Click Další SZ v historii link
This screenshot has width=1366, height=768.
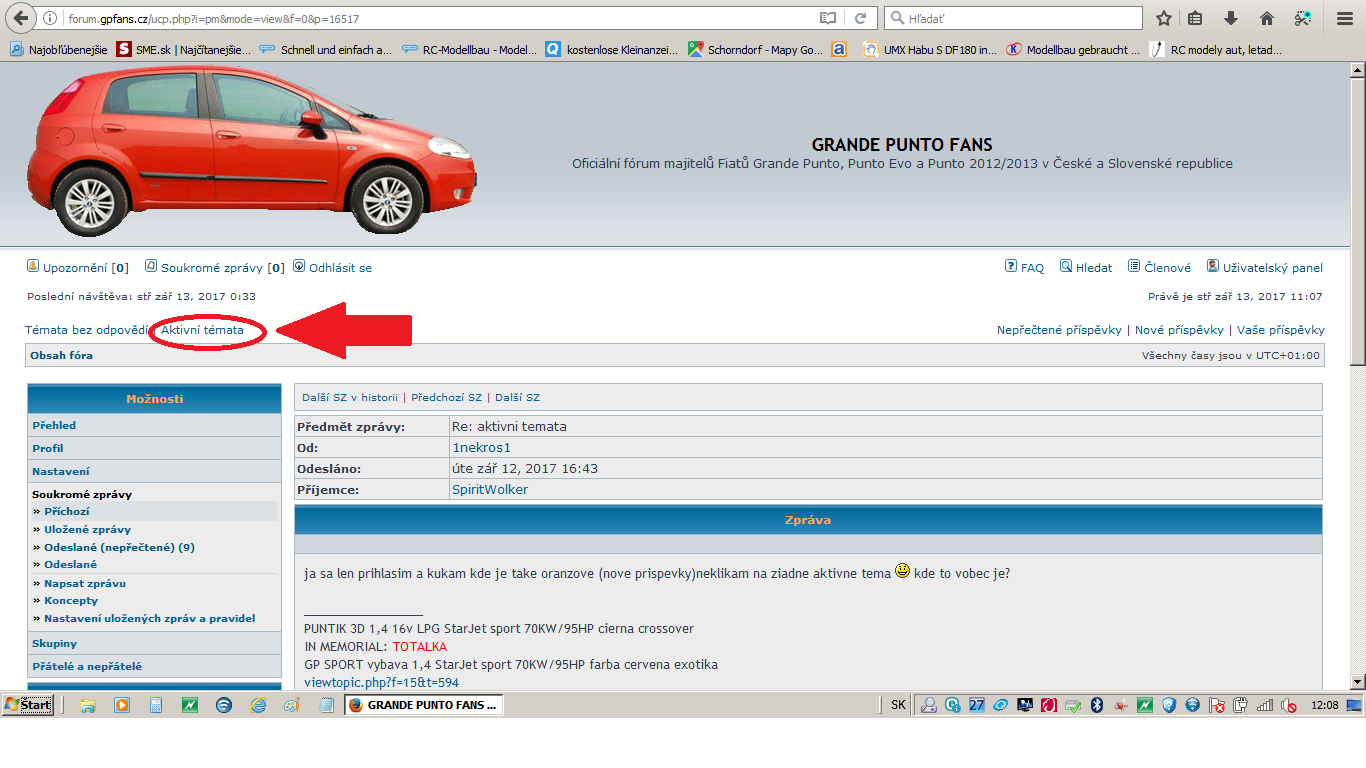tap(350, 397)
